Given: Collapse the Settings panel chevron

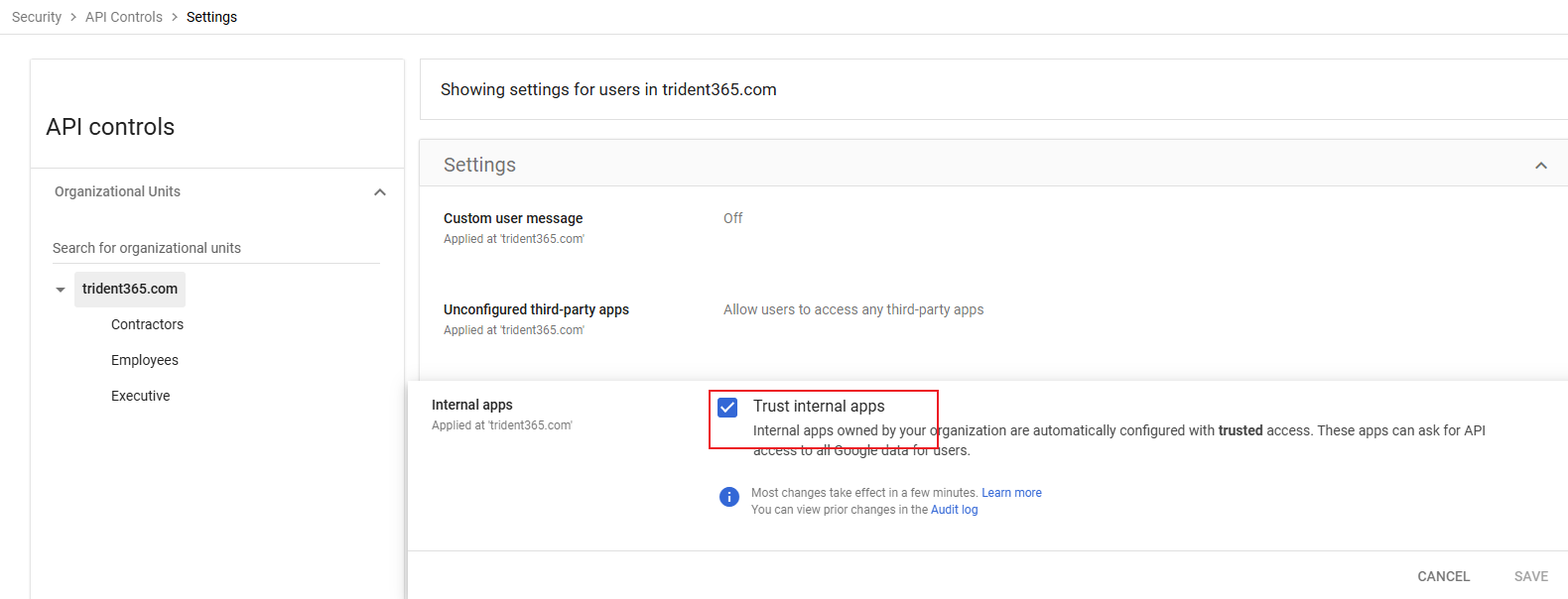Looking at the screenshot, I should click(x=1540, y=166).
